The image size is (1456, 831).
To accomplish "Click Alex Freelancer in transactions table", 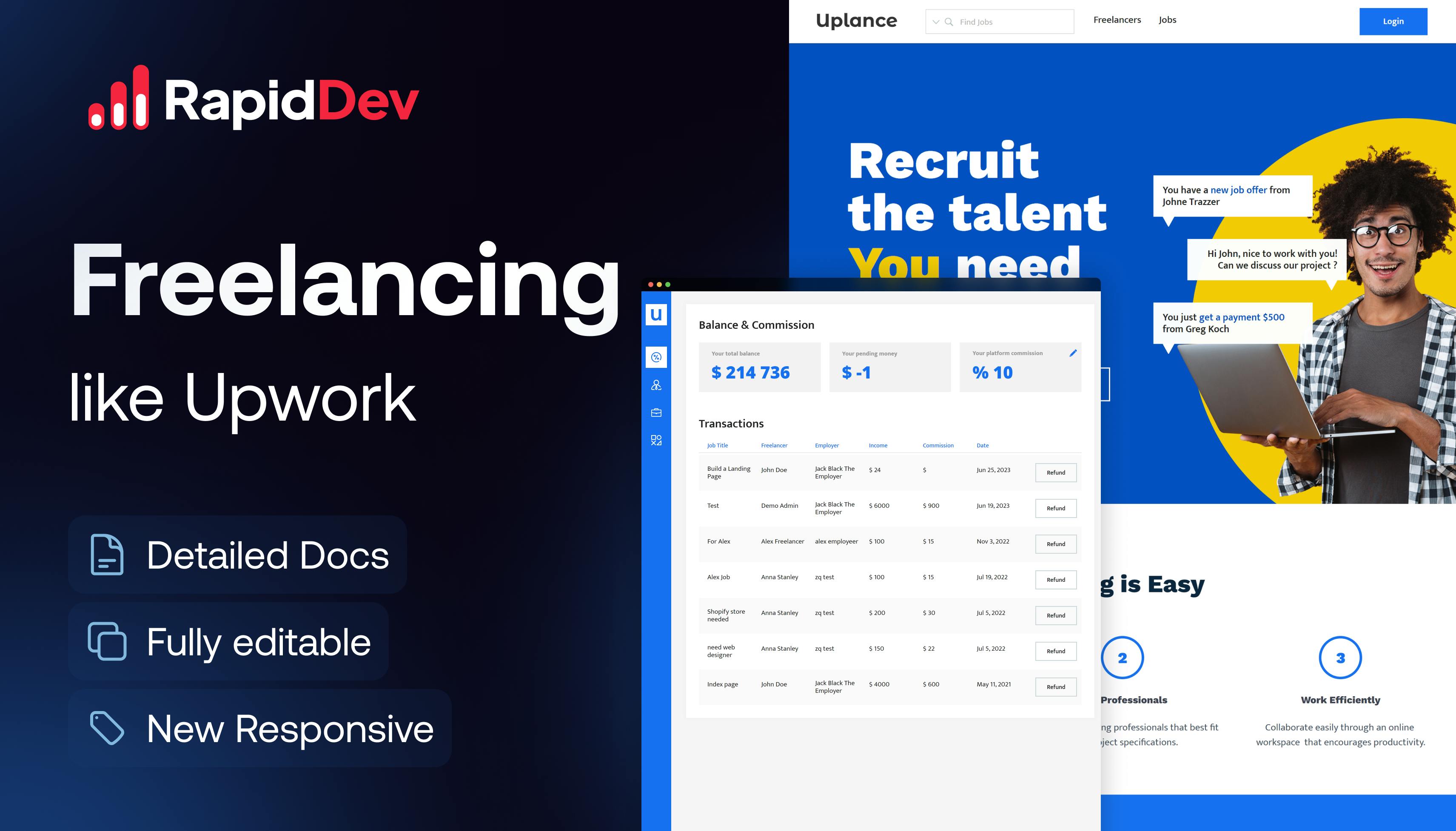I will [782, 542].
